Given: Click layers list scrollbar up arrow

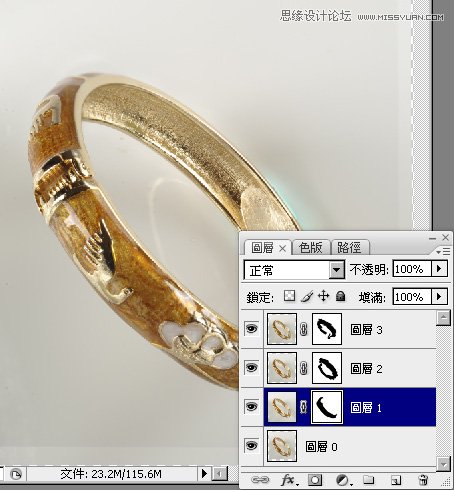Looking at the screenshot, I should (443, 318).
